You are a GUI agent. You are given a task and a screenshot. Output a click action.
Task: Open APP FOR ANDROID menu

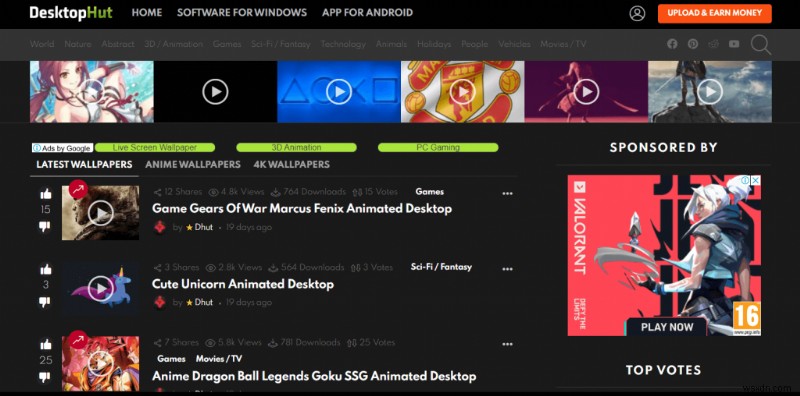(367, 13)
